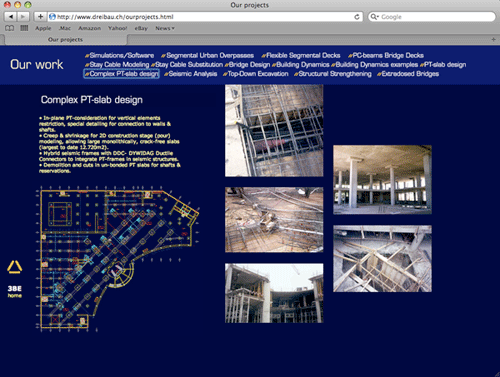500x377 pixels.
Task: Open the Apple bookmark
Action: click(x=43, y=28)
